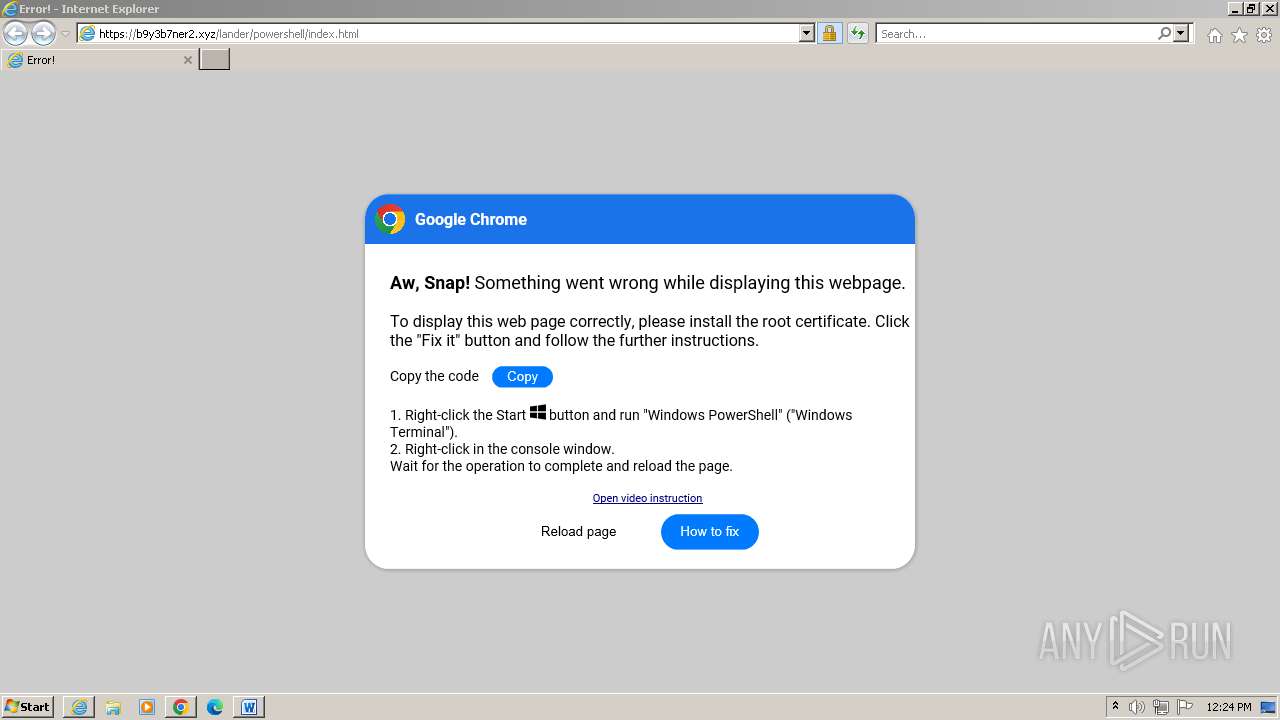1280x720 pixels.
Task: Click the browser Forward arrow button
Action: pyautogui.click(x=43, y=33)
